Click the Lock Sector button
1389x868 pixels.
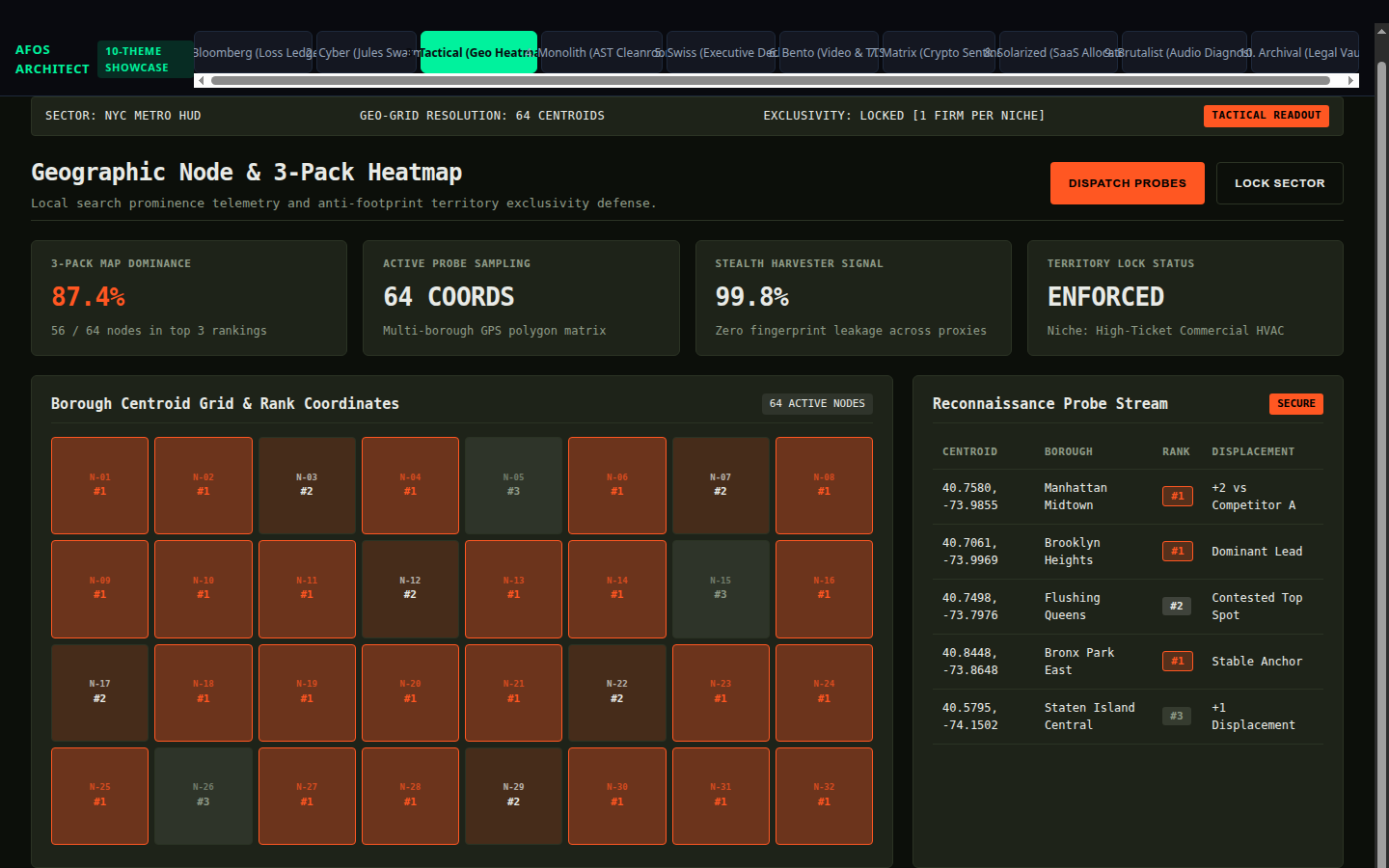click(1280, 183)
